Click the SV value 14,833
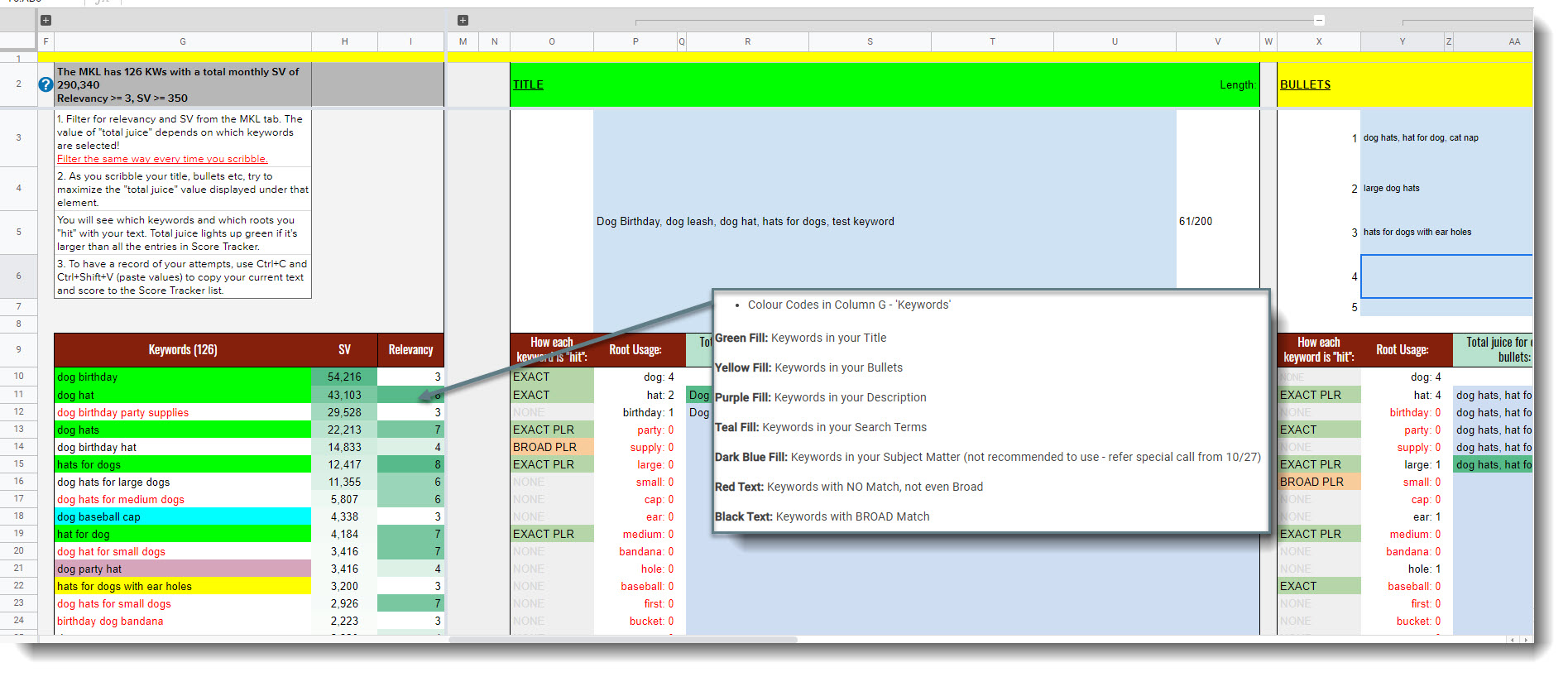Image resolution: width=1568 pixels, height=677 pixels. coord(344,447)
